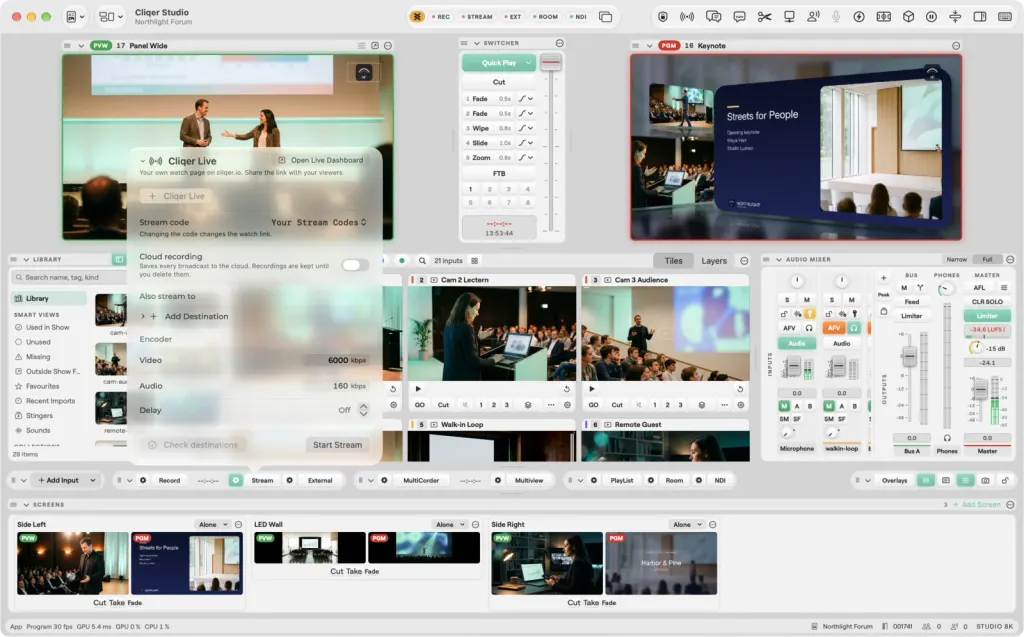Collapse the Audio Mixer panel chevron
Image resolution: width=1024 pixels, height=637 pixels.
pyautogui.click(x=778, y=259)
